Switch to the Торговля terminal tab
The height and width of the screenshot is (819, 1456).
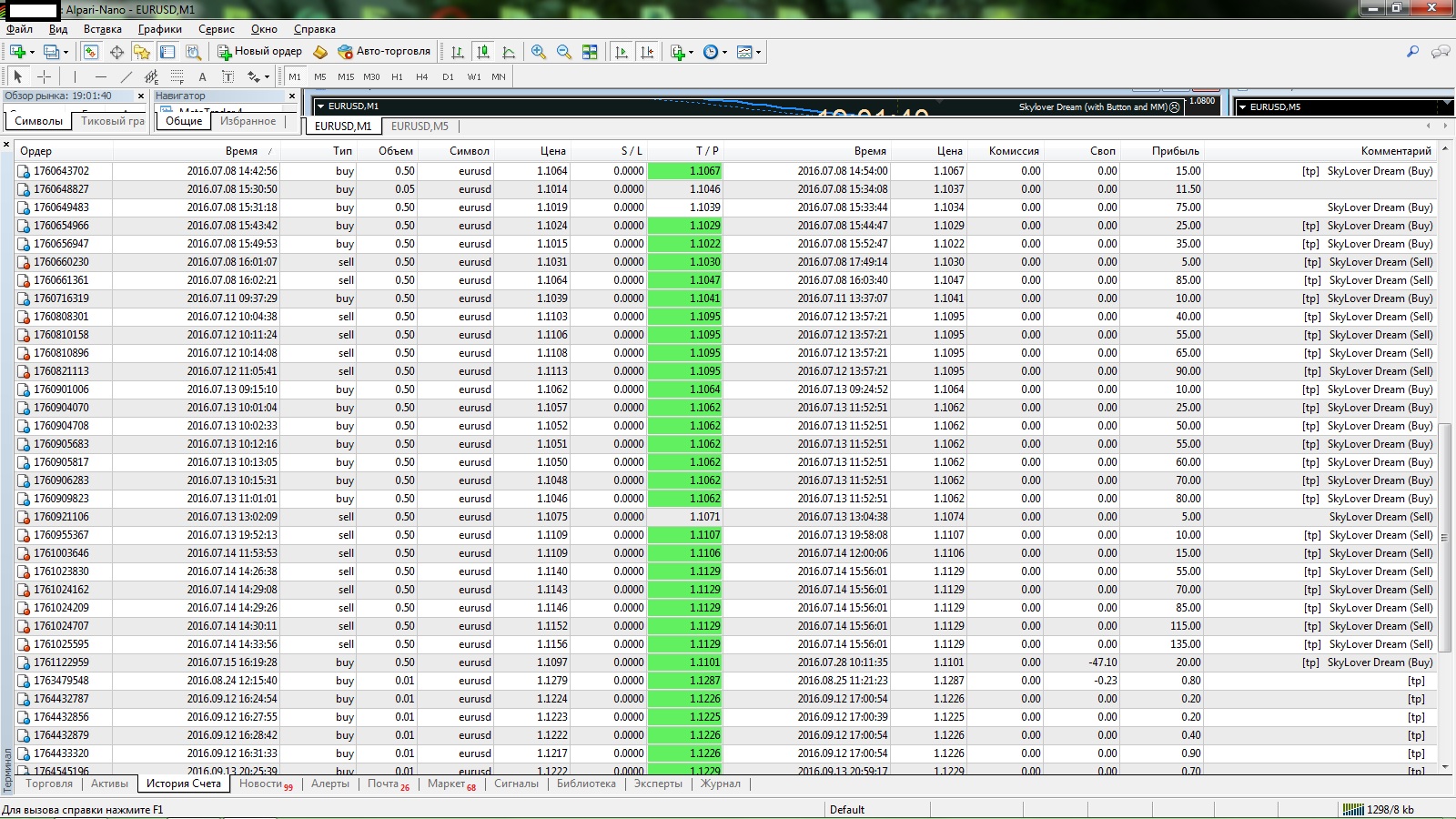coord(49,784)
